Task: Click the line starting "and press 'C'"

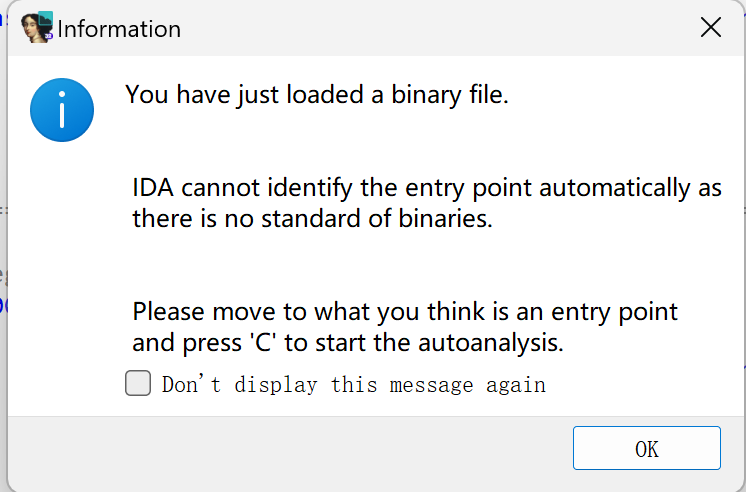Action: [x=348, y=343]
